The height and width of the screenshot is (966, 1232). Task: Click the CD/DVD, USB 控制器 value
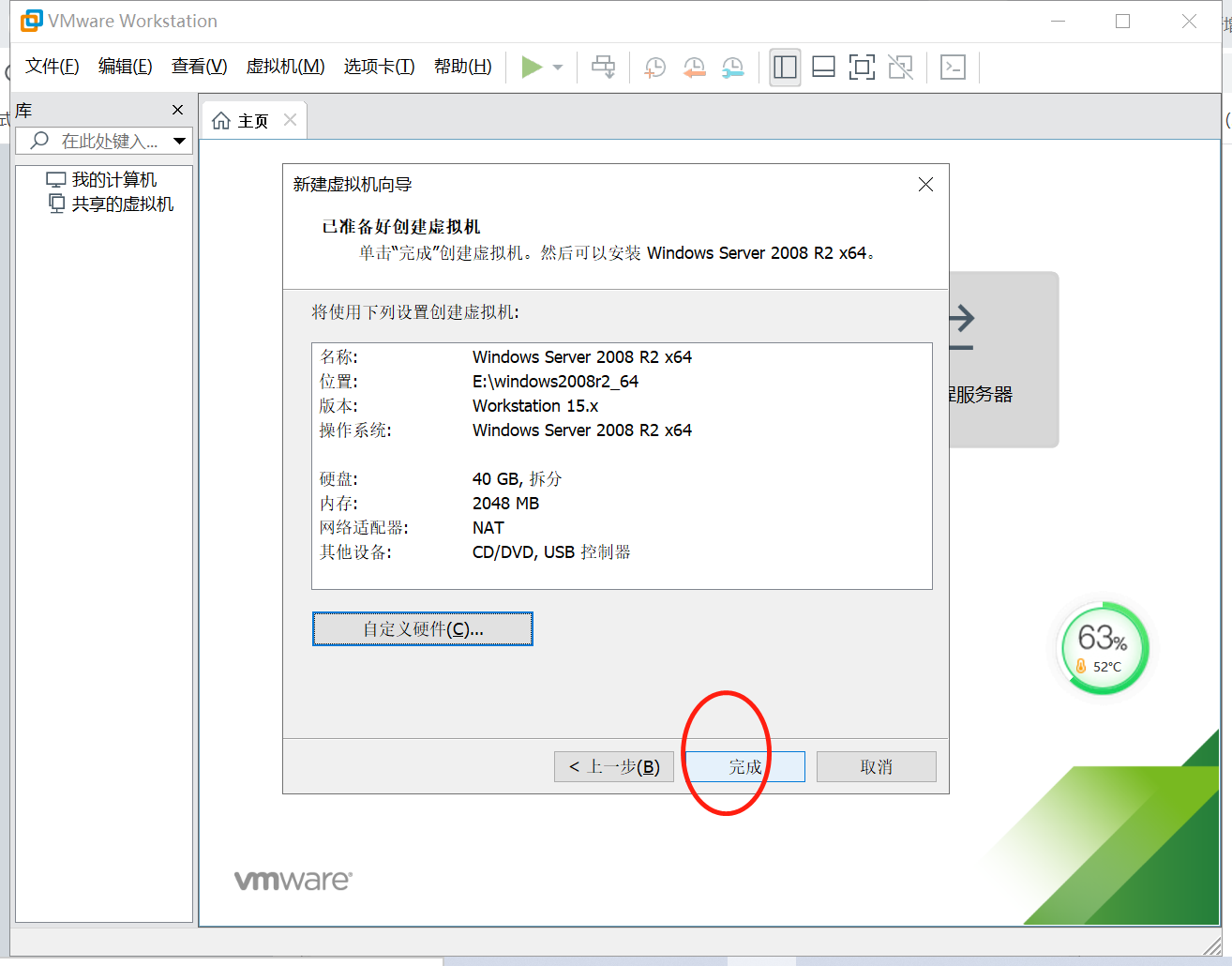(x=551, y=552)
